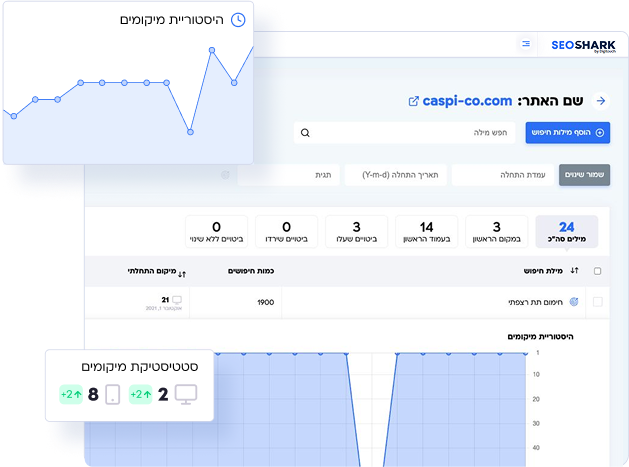Screen dimensions: 629x467
Task: Toggle the sidebar menu hamburger icon
Action: point(526,43)
